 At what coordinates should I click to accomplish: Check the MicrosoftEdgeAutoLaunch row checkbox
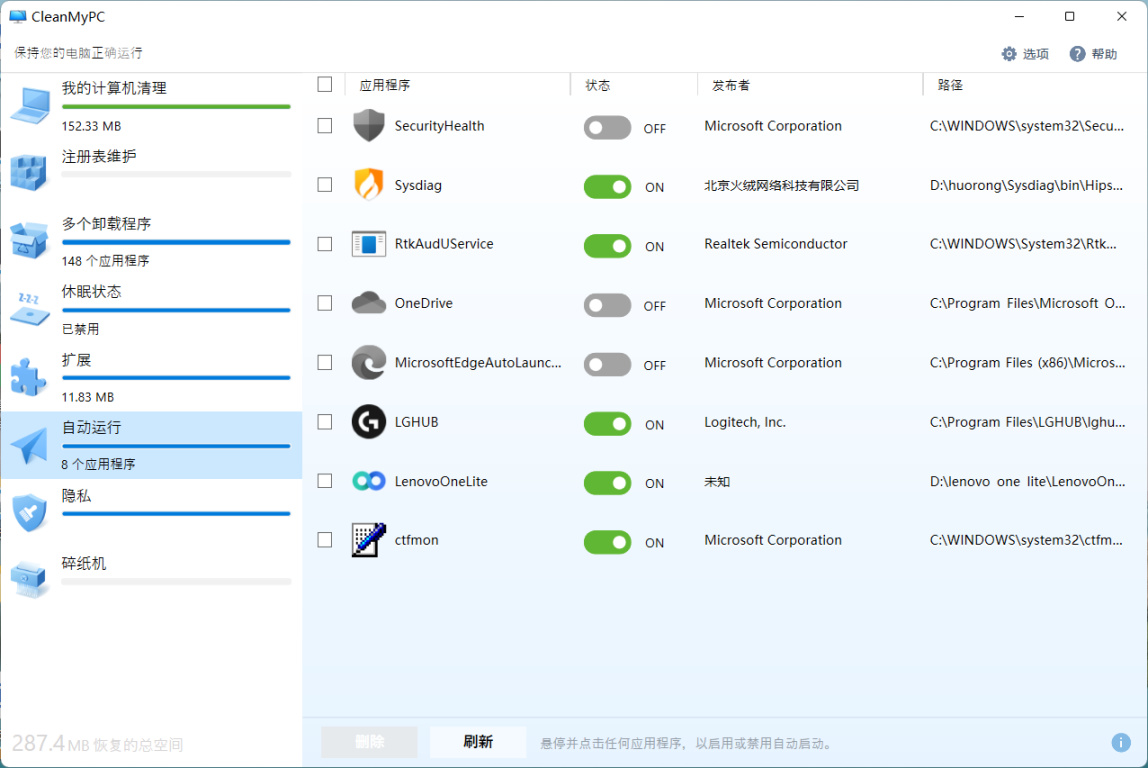(325, 362)
